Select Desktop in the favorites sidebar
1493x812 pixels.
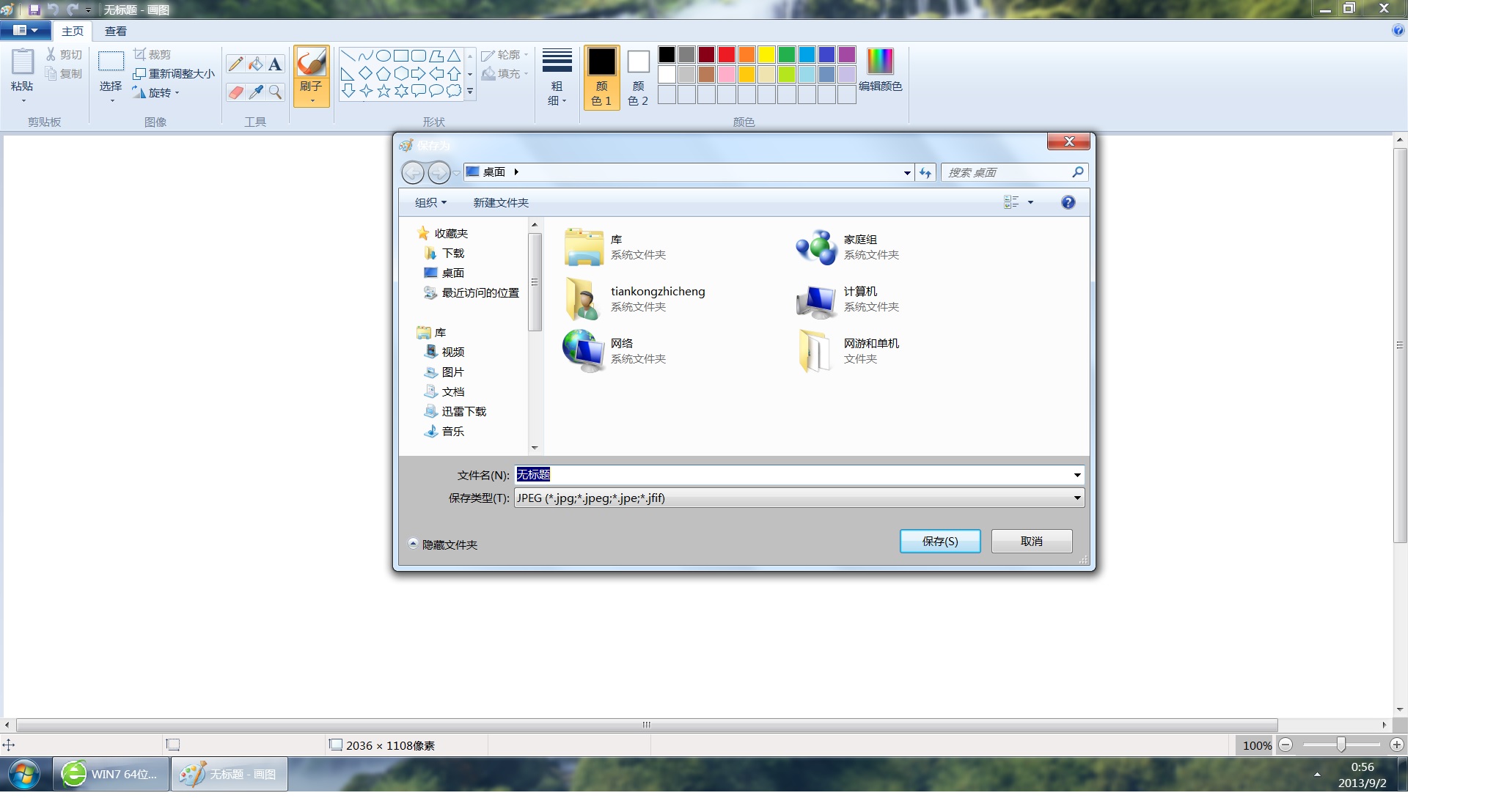[452, 273]
